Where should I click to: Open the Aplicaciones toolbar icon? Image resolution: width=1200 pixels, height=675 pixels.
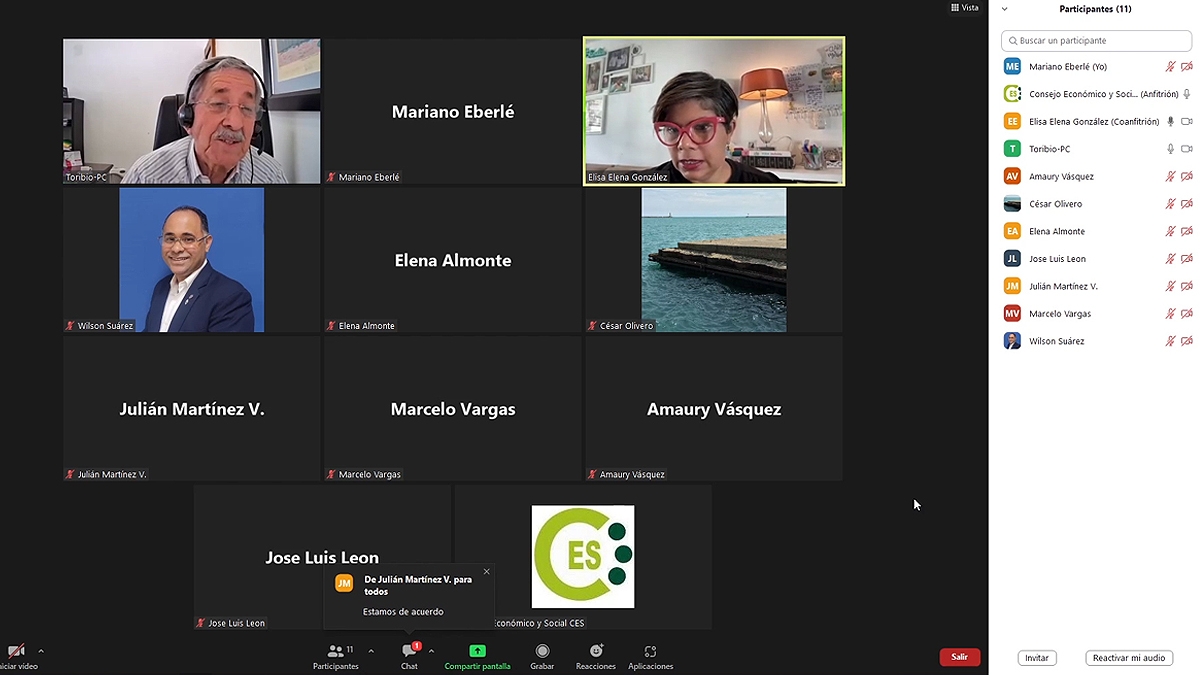650,651
